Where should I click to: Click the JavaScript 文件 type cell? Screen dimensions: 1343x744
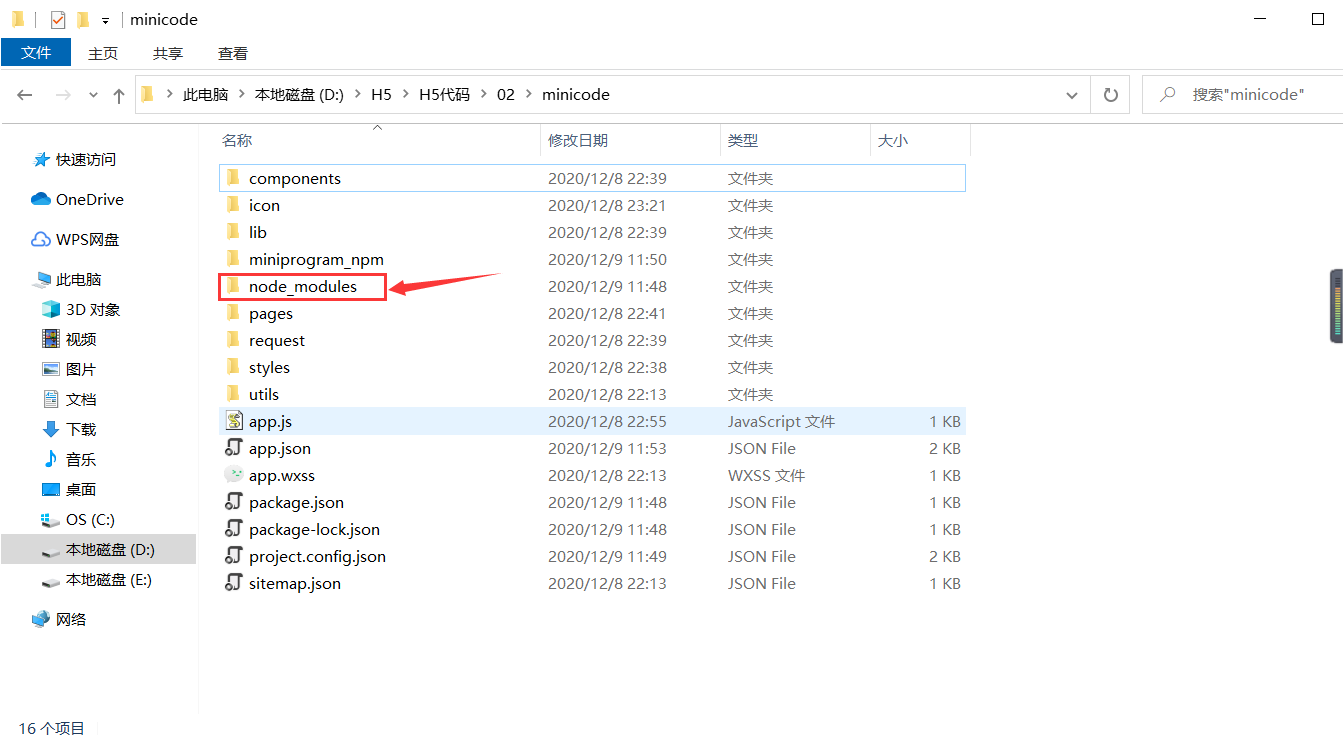pyautogui.click(x=781, y=421)
